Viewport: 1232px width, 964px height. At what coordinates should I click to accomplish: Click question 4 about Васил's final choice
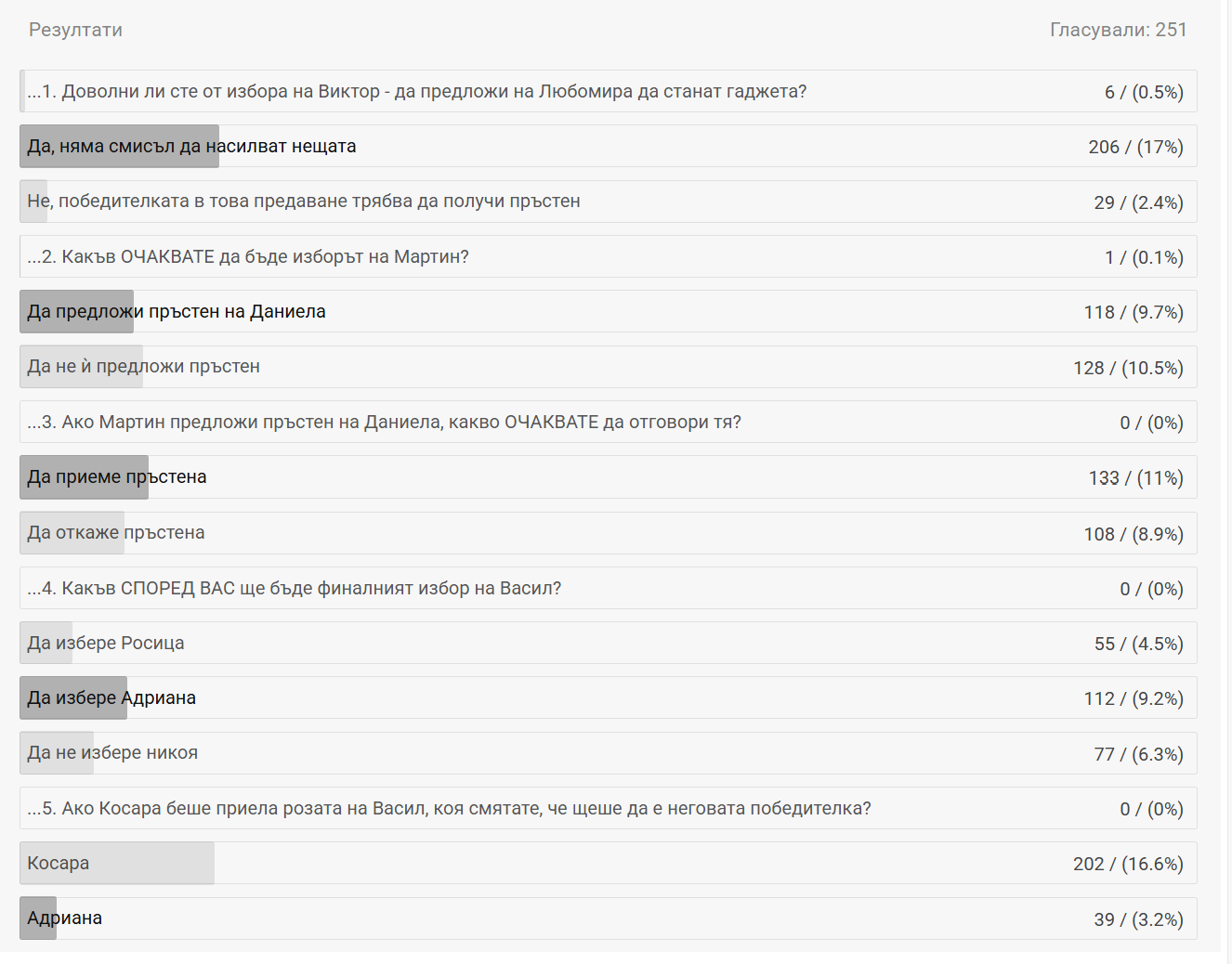[x=295, y=589]
